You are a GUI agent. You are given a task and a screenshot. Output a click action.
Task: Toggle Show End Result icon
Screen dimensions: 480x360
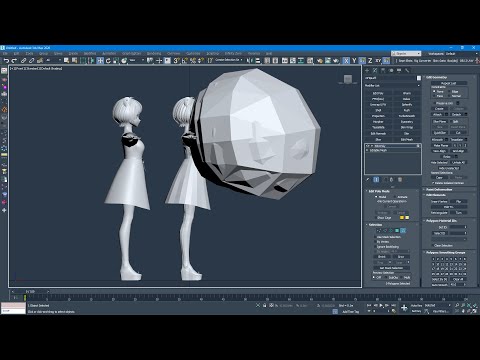[376, 179]
